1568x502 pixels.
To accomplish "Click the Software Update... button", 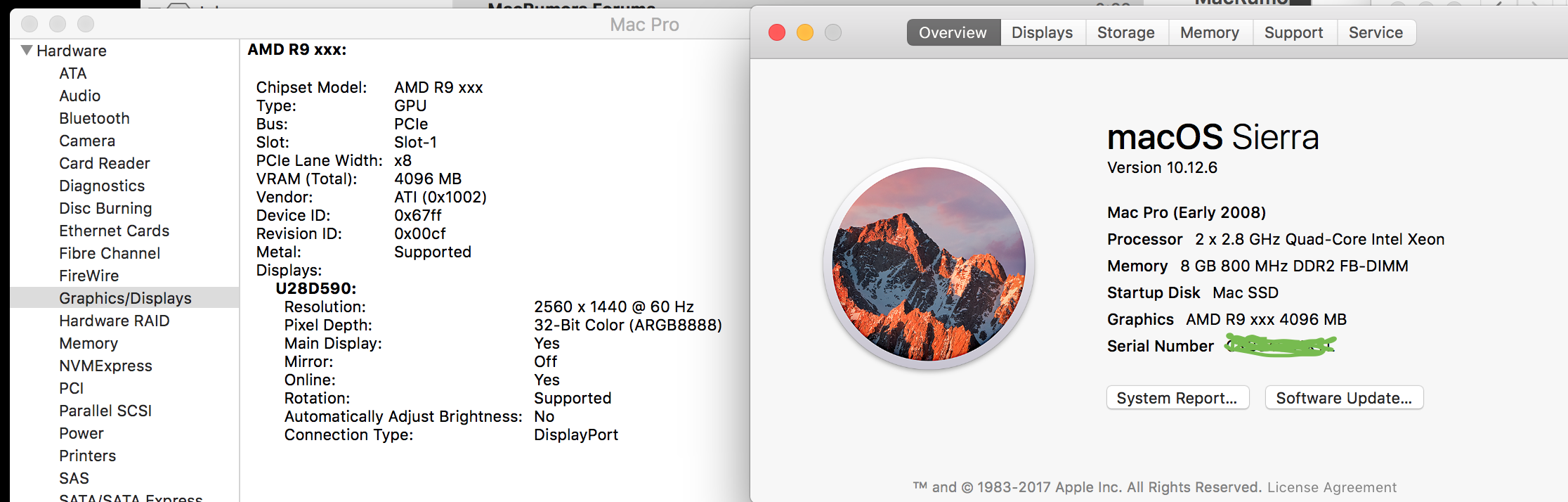I will [1344, 398].
